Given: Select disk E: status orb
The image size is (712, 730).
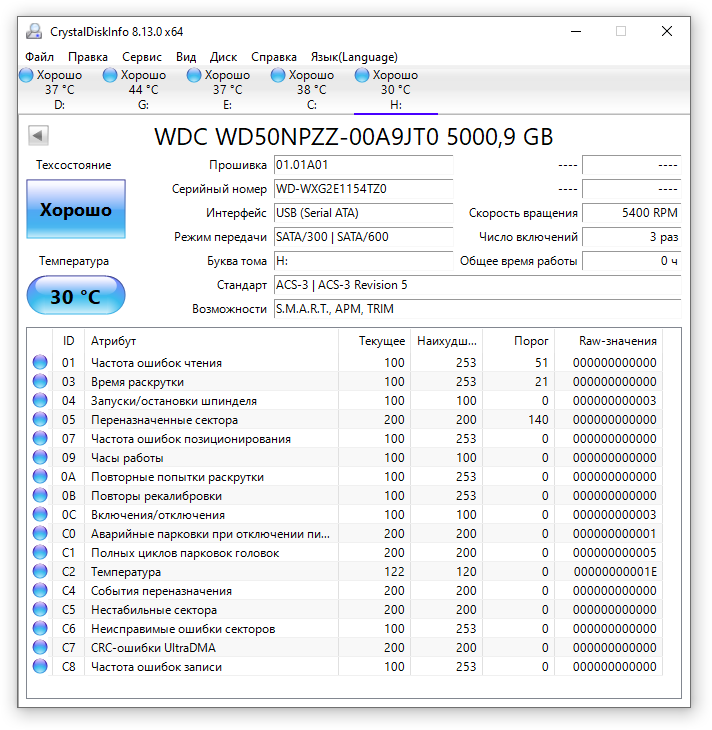Looking at the screenshot, I should point(194,75).
